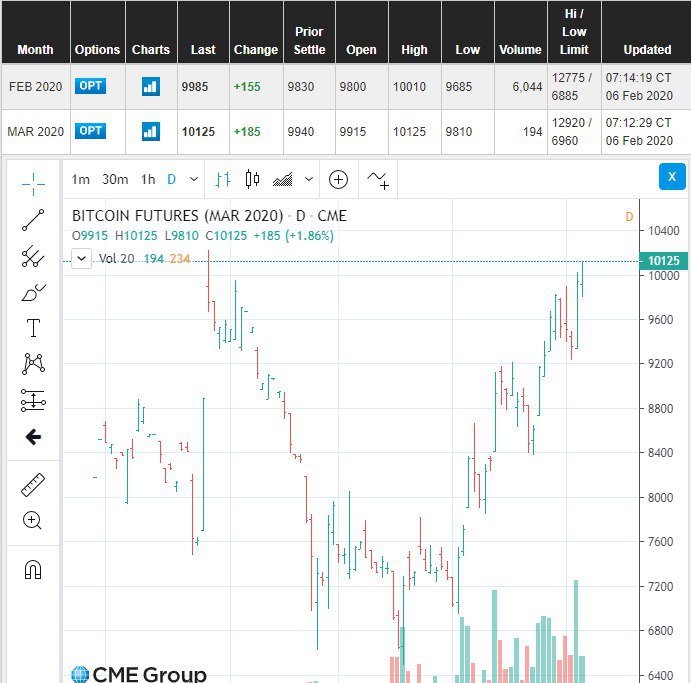Viewport: 691px width, 683px height.
Task: Open OPT options for MAR 2020
Action: [x=90, y=131]
